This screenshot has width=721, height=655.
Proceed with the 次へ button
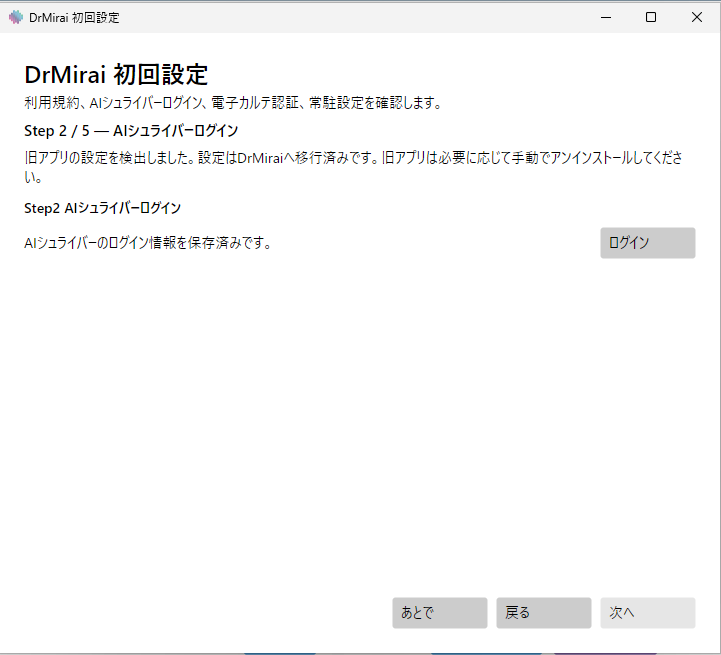coord(647,613)
